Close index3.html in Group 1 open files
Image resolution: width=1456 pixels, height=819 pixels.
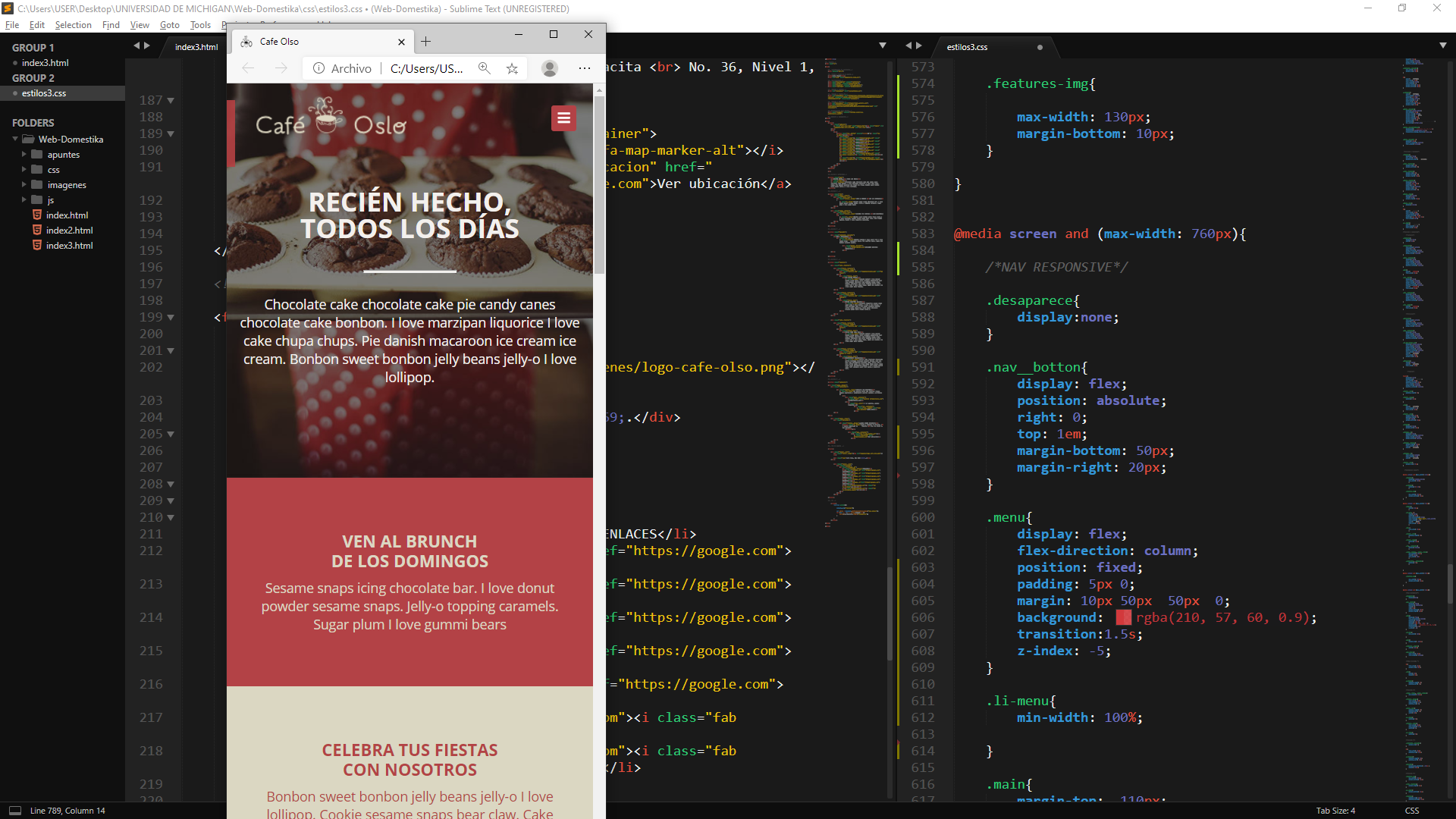(x=15, y=63)
